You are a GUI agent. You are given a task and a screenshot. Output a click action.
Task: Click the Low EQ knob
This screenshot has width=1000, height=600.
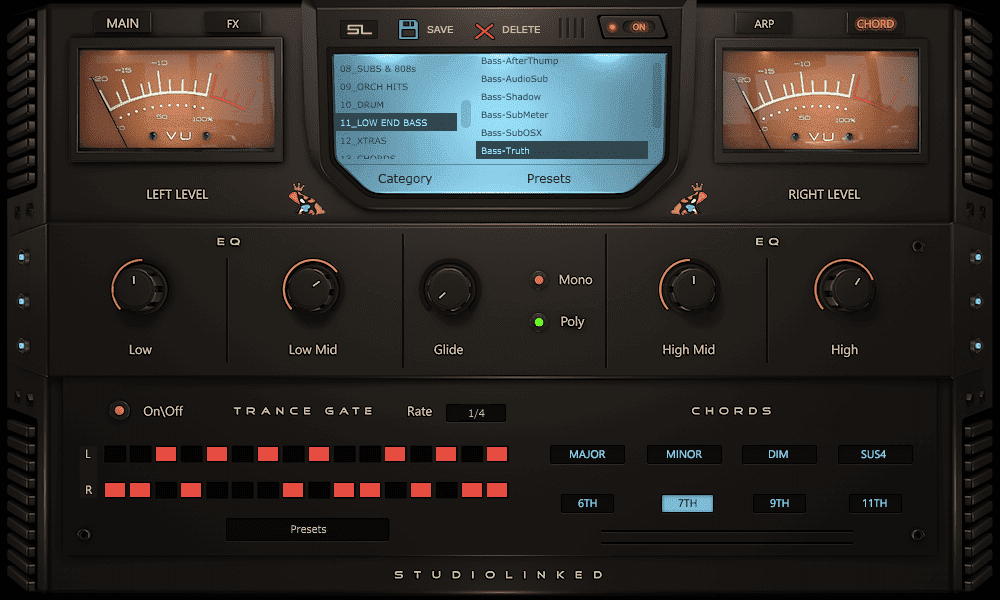coord(140,288)
